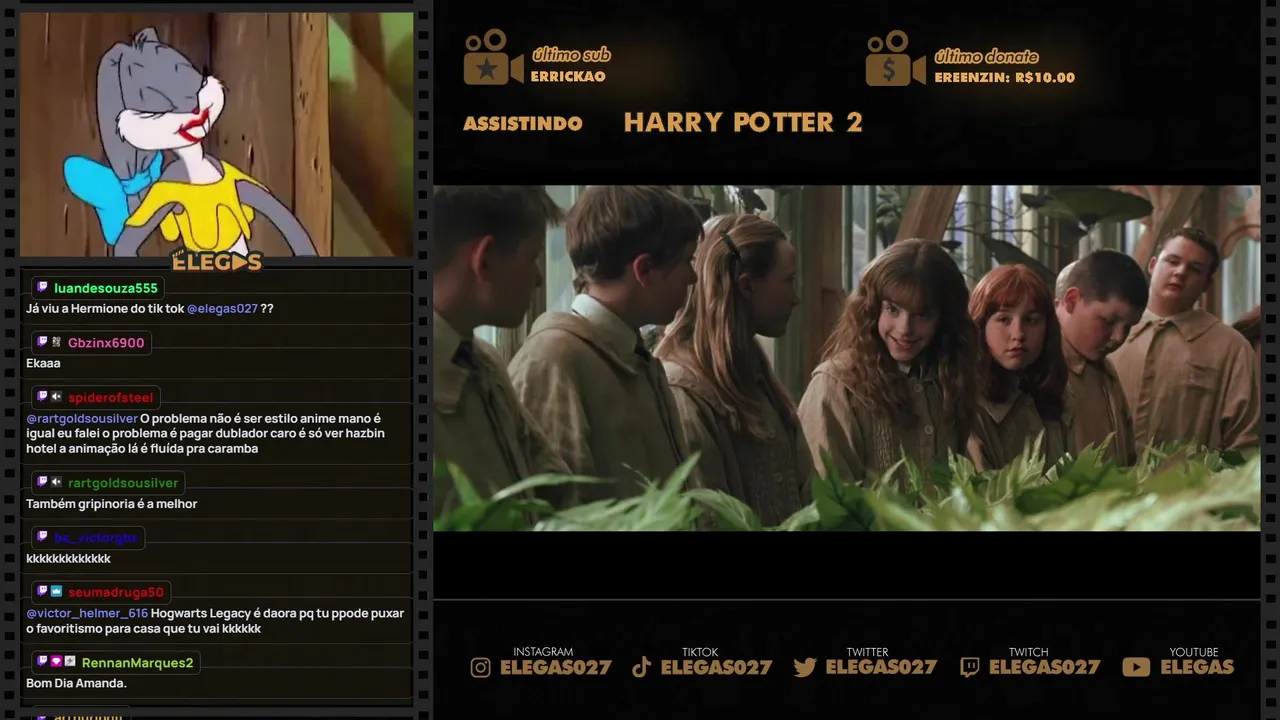Click the 'EREENZIN: R$10.00' donation text
Viewport: 1280px width, 720px height.
pos(1005,78)
